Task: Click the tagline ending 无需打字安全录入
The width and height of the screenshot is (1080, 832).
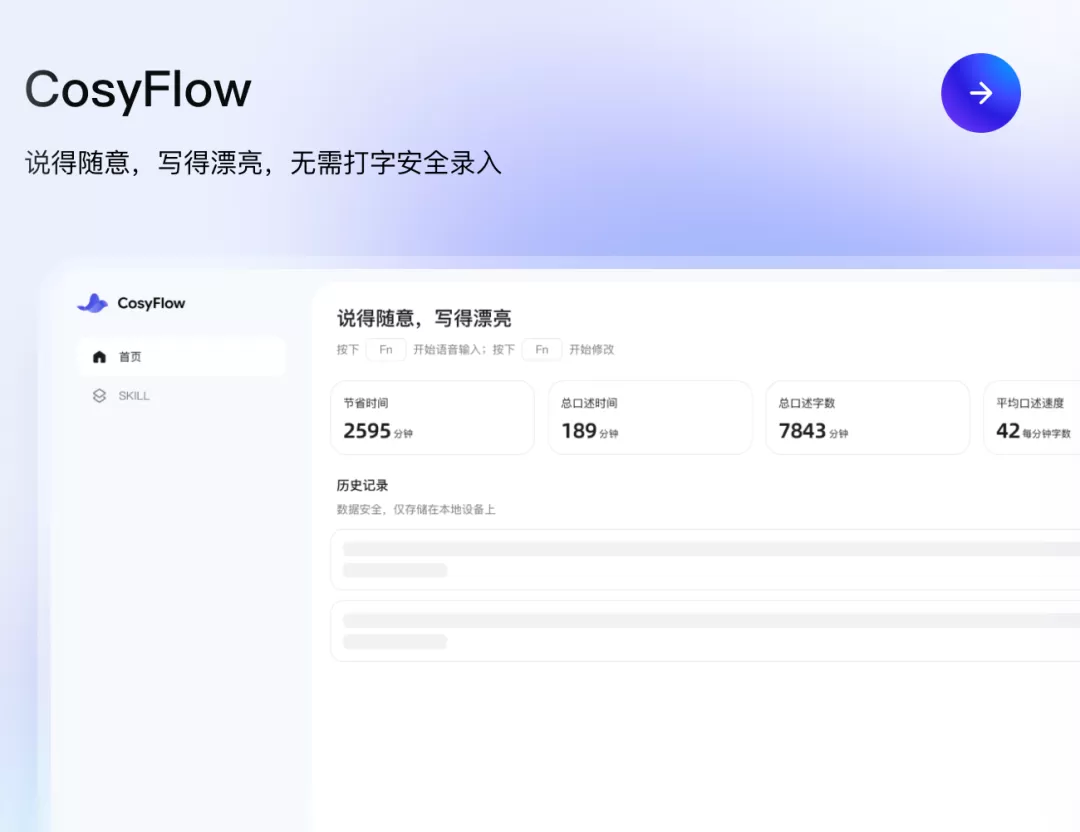Action: coord(264,163)
